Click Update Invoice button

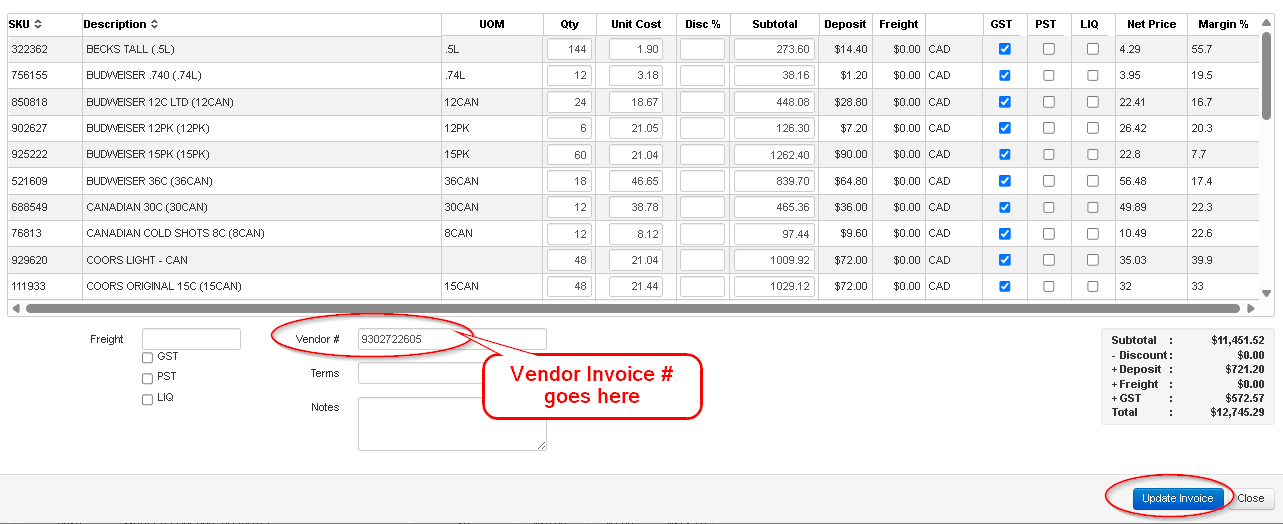click(1178, 498)
